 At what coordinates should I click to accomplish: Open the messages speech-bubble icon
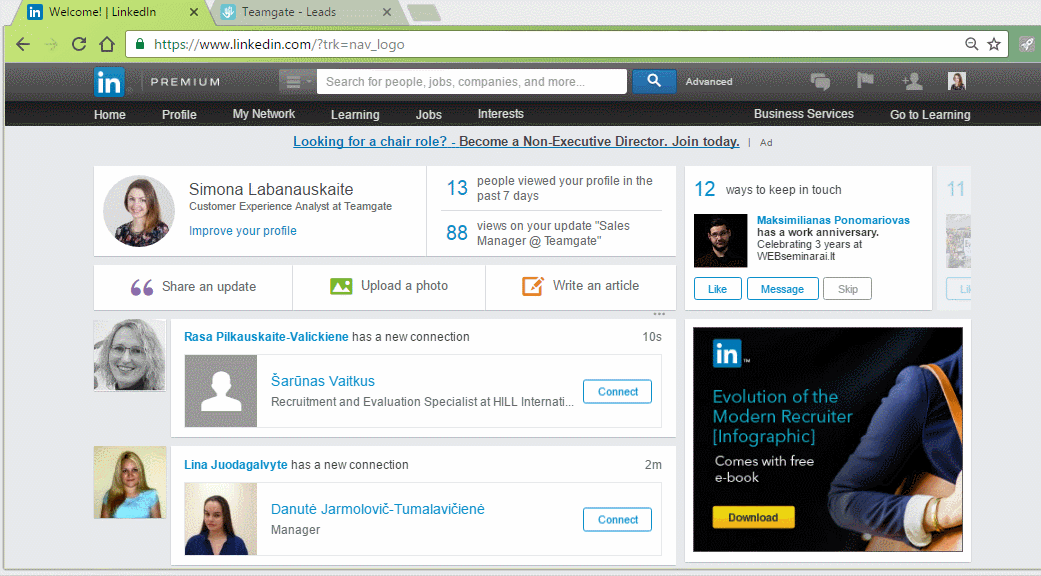tap(821, 82)
